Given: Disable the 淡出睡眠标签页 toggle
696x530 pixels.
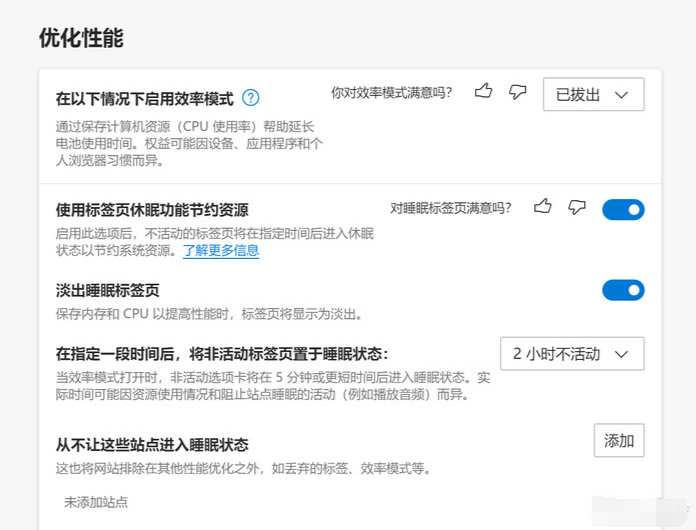Looking at the screenshot, I should [x=623, y=290].
